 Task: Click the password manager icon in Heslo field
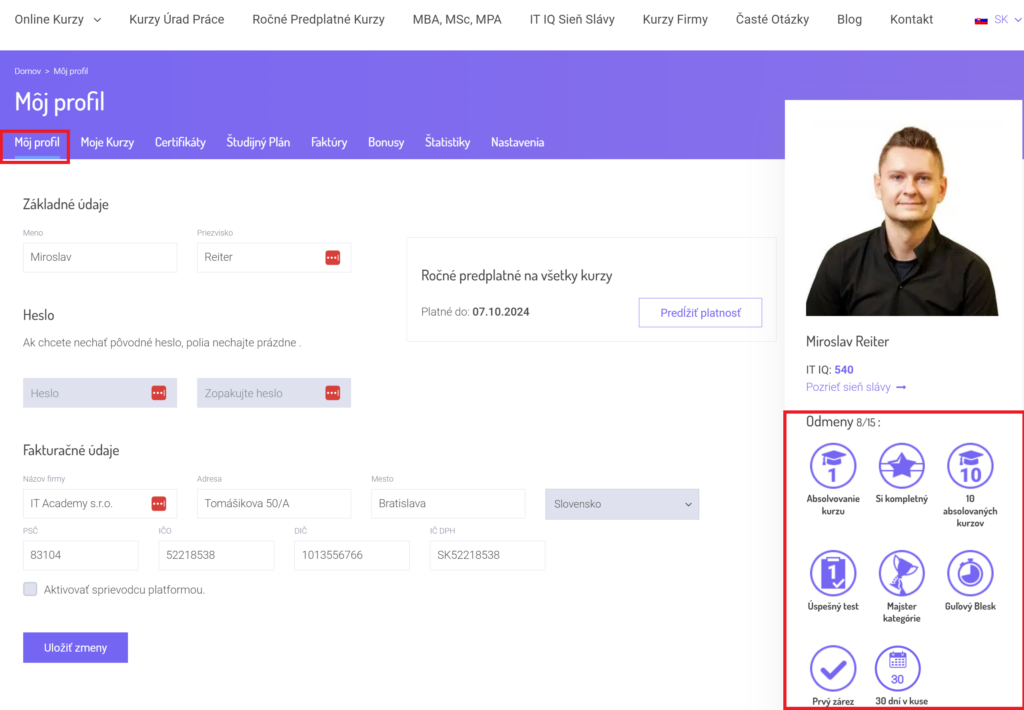[x=158, y=393]
